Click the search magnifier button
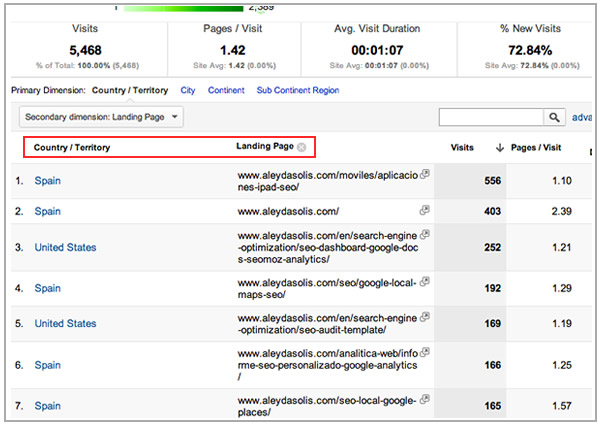This screenshot has height=428, width=600. 555,117
